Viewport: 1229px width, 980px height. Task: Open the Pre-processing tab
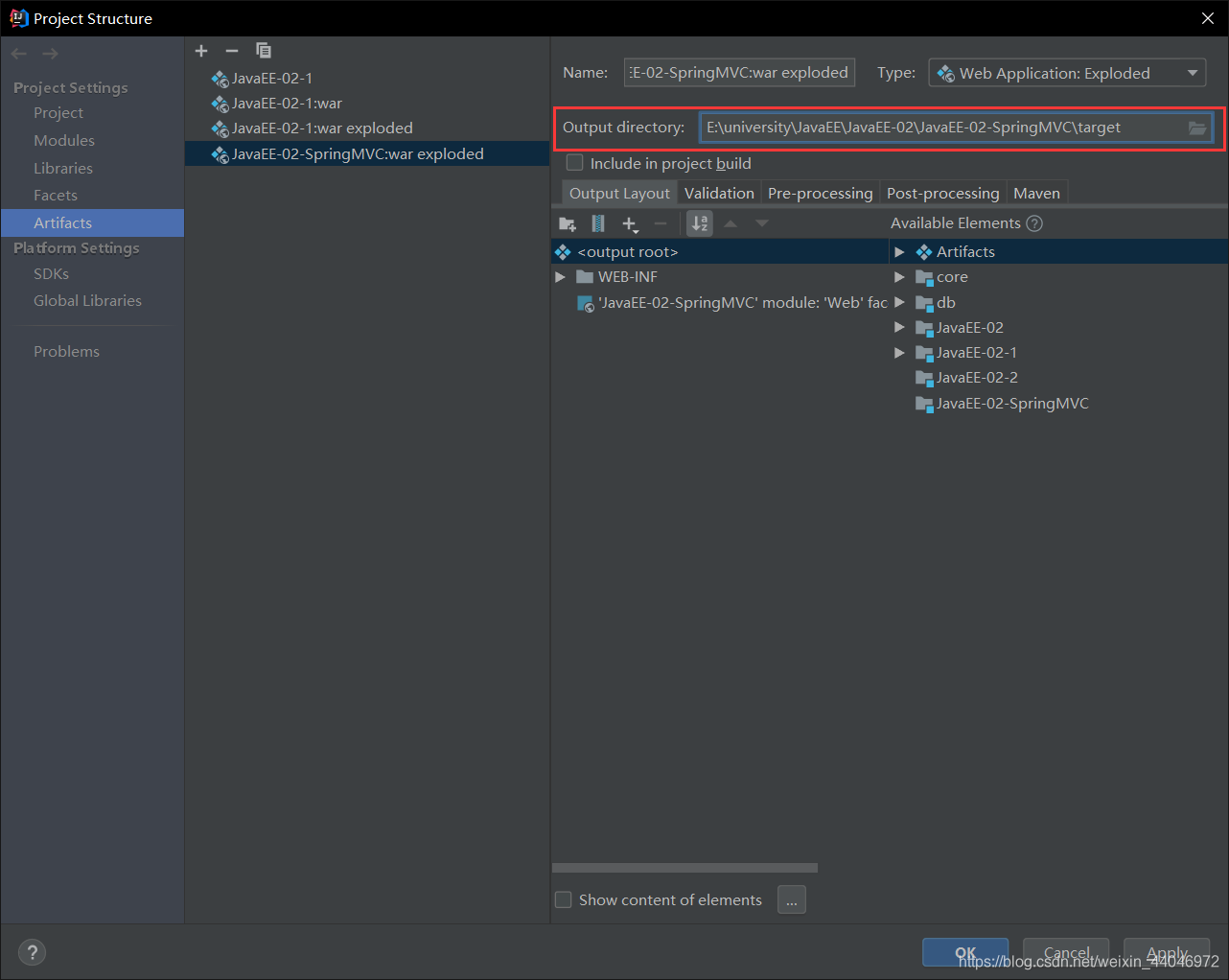(x=821, y=193)
